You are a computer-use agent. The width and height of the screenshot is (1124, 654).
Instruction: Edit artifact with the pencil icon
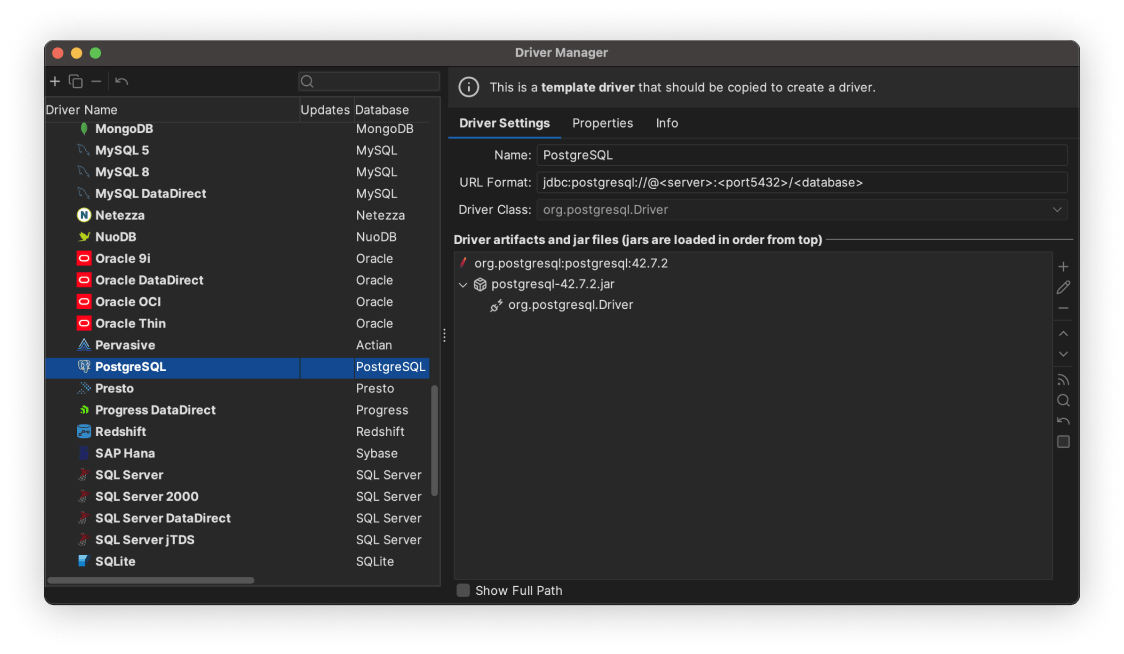click(x=1063, y=288)
